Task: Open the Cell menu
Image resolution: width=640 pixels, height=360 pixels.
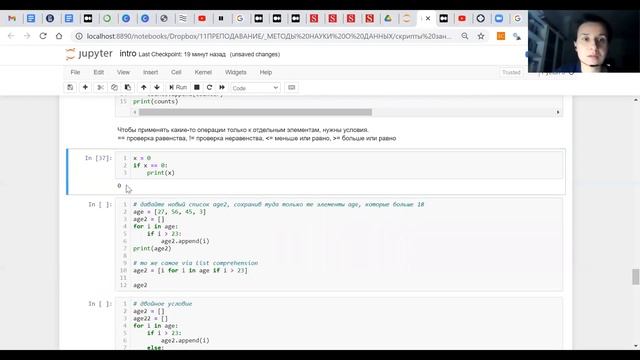Action: 176,72
